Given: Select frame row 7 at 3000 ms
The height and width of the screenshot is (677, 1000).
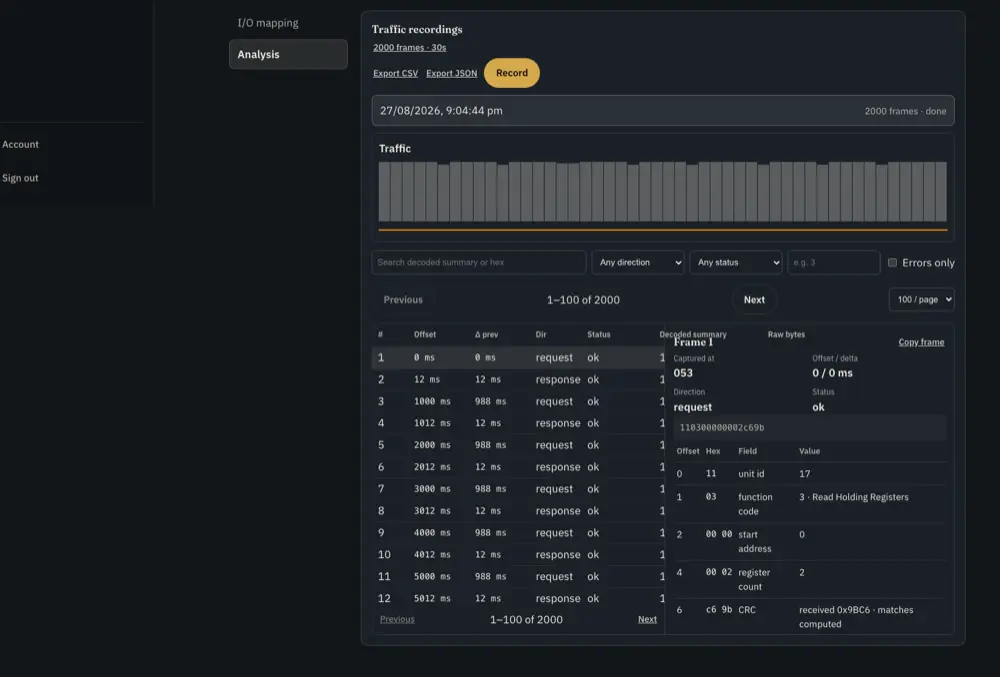Looking at the screenshot, I should pos(518,489).
